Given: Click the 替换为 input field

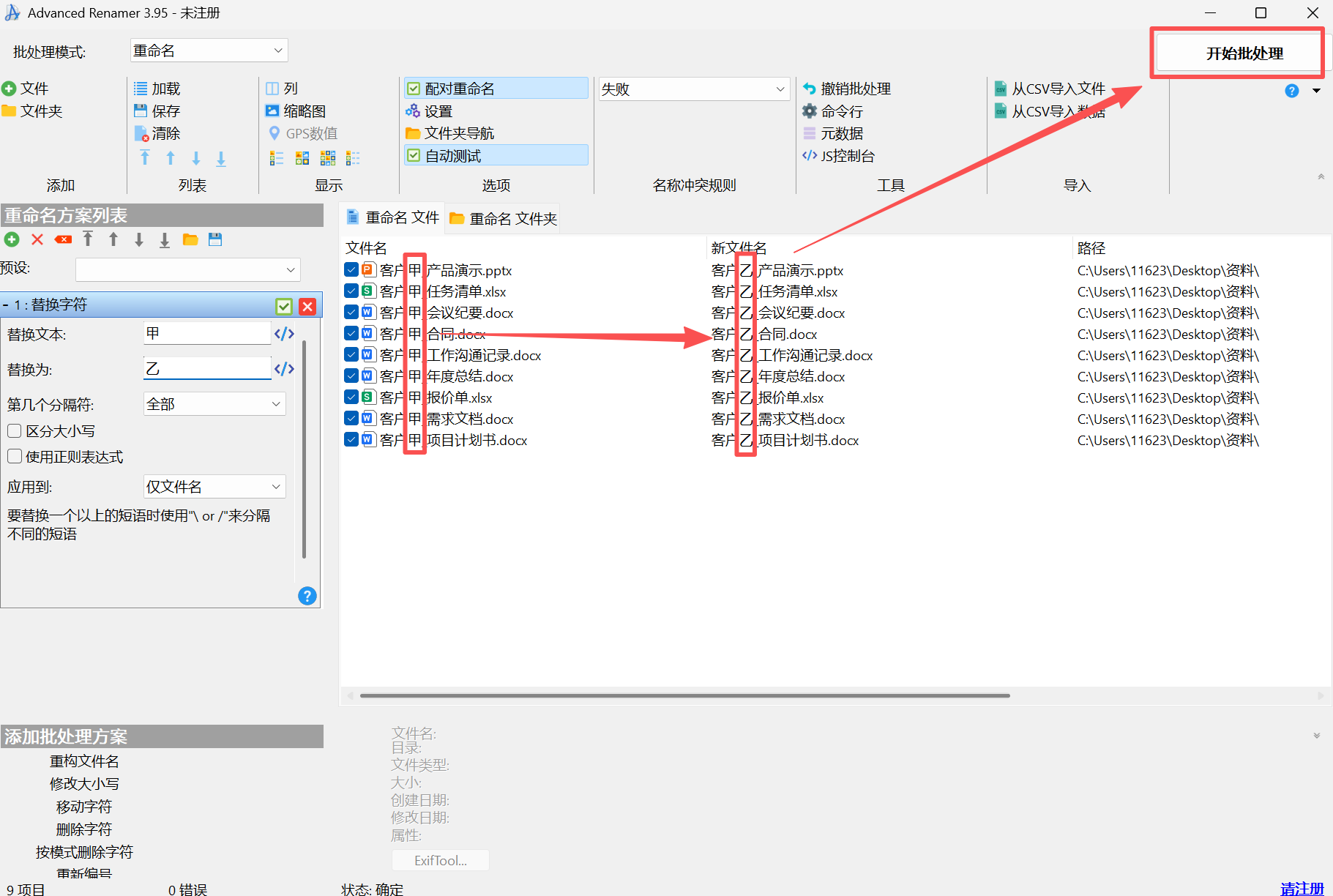Looking at the screenshot, I should (207, 368).
